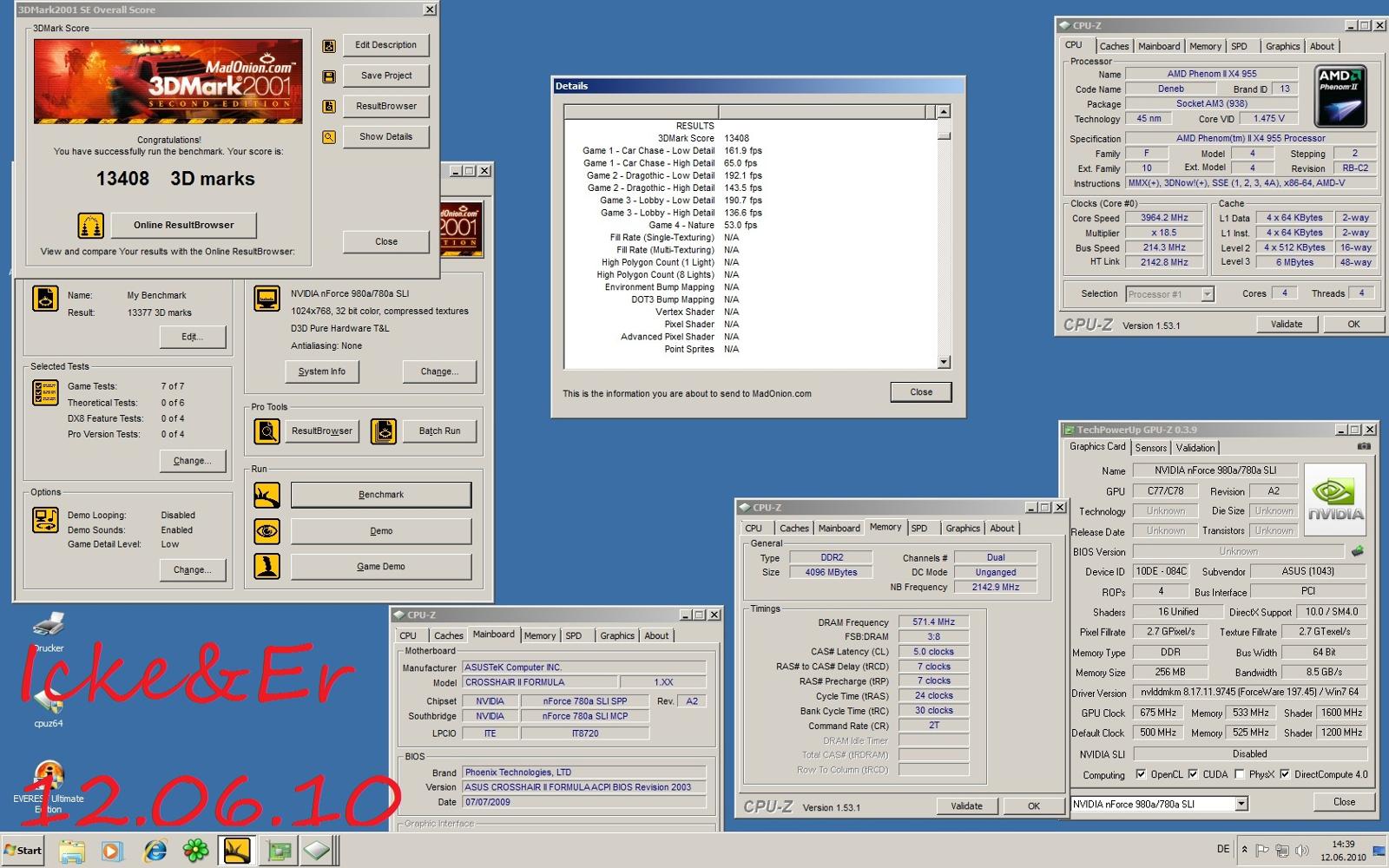1389x868 pixels.
Task: Open the Processor #1 selection dropdown
Action: point(1207,294)
